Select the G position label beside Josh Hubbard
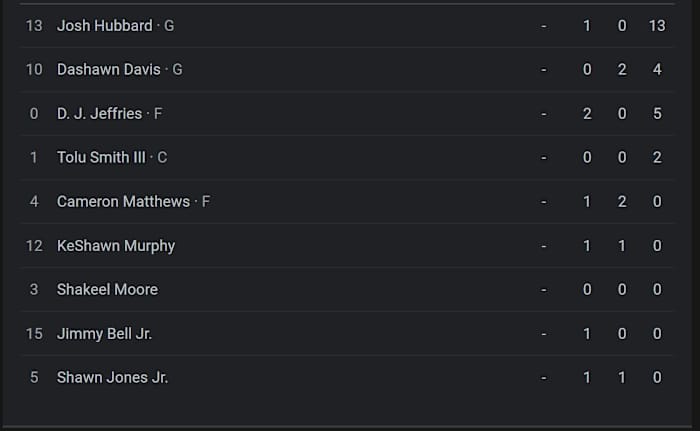This screenshot has height=431, width=700. [169, 25]
